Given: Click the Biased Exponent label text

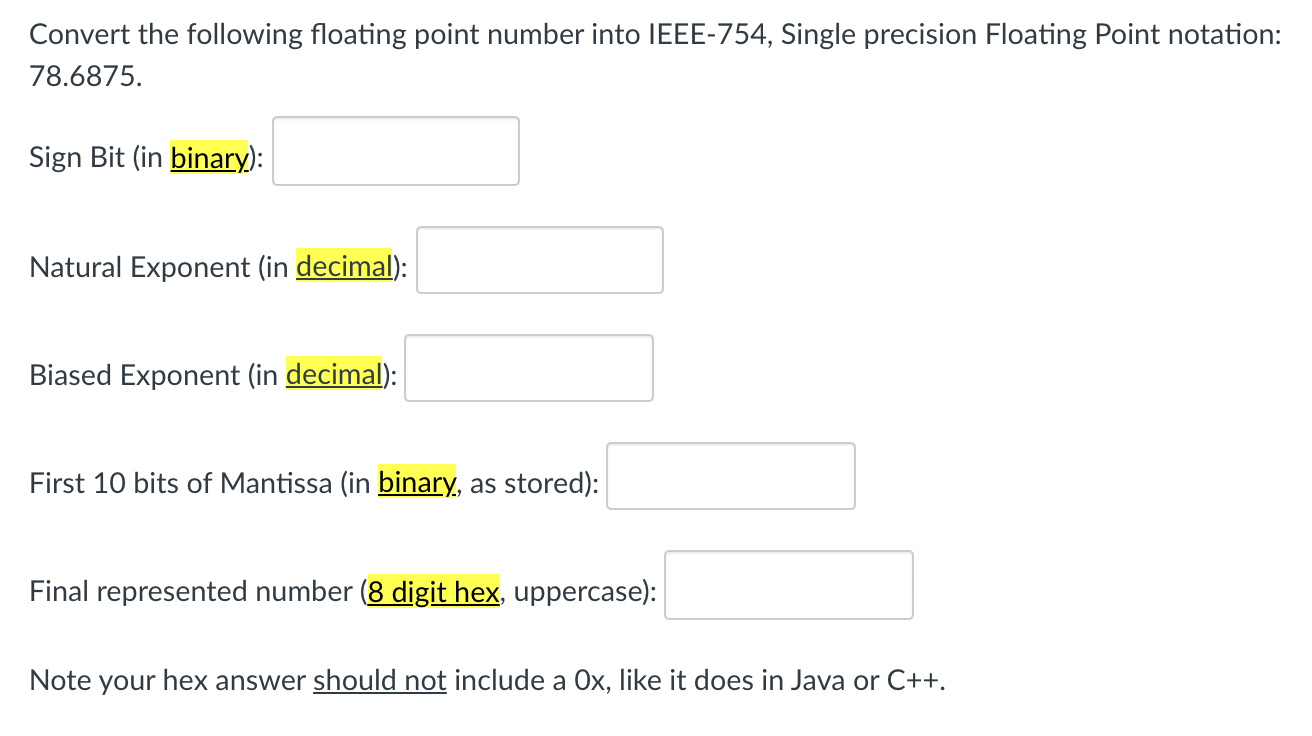Looking at the screenshot, I should 134,375.
